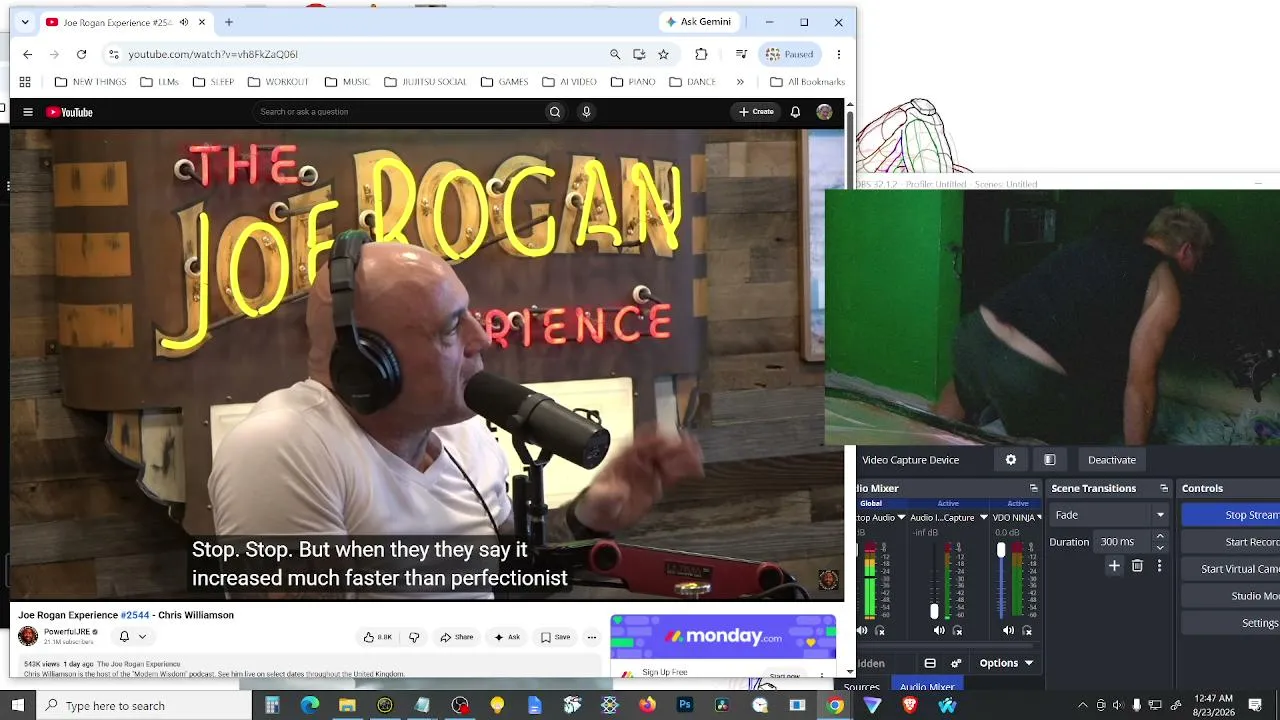Show hidden system tray icons
Image resolution: width=1280 pixels, height=720 pixels.
(1082, 706)
